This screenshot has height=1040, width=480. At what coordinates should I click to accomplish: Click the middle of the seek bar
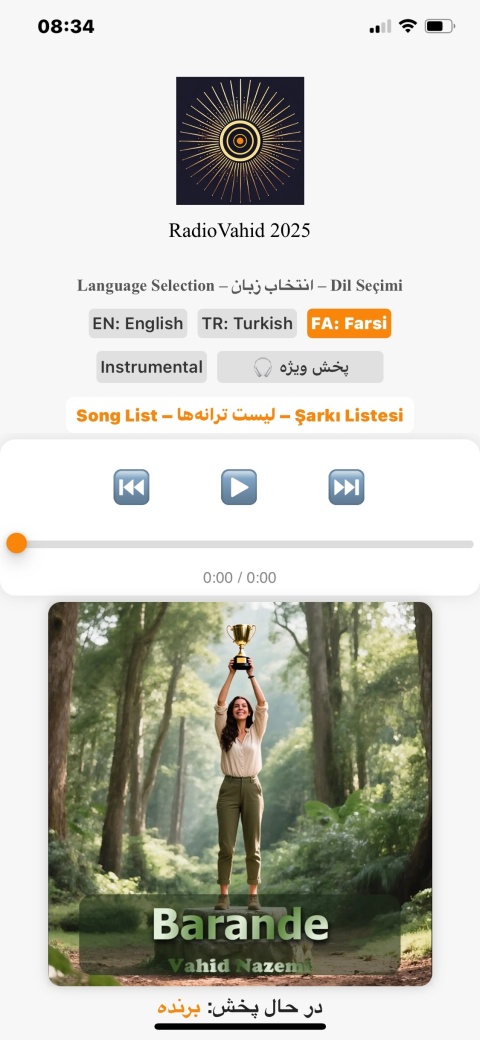point(240,544)
